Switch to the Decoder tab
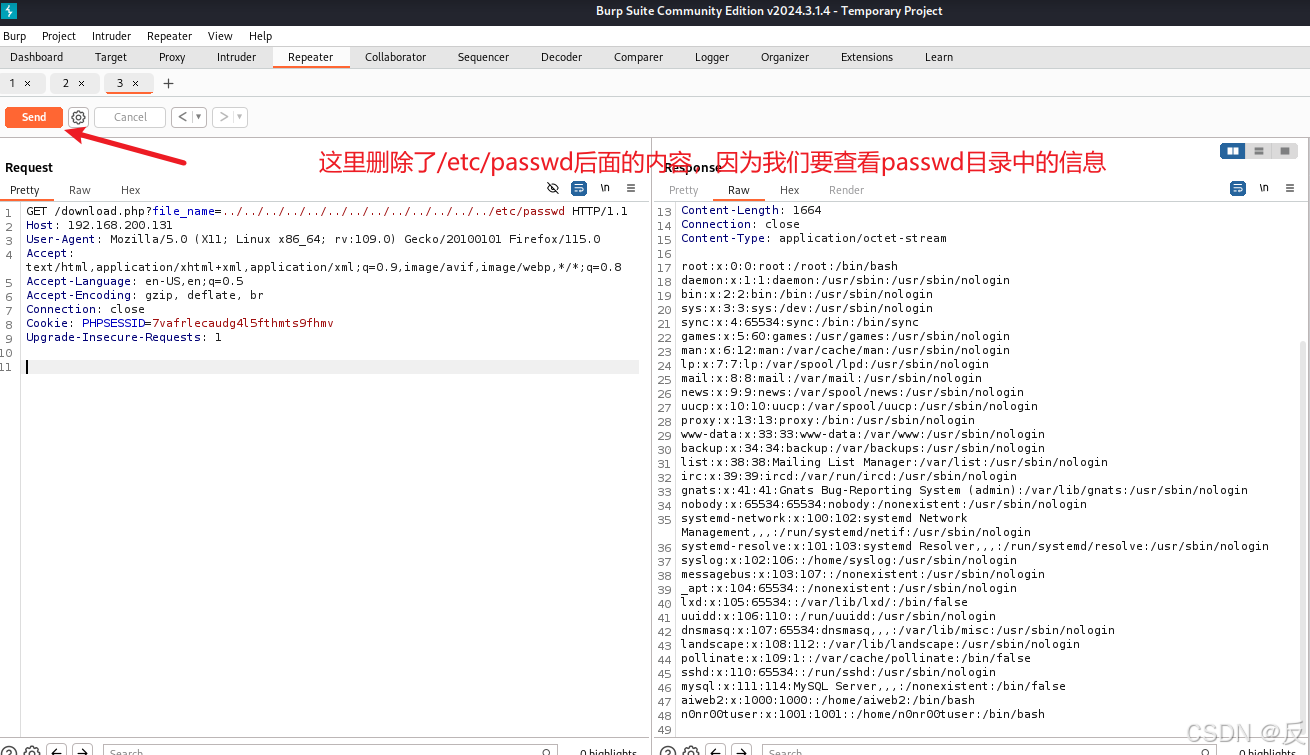 561,57
